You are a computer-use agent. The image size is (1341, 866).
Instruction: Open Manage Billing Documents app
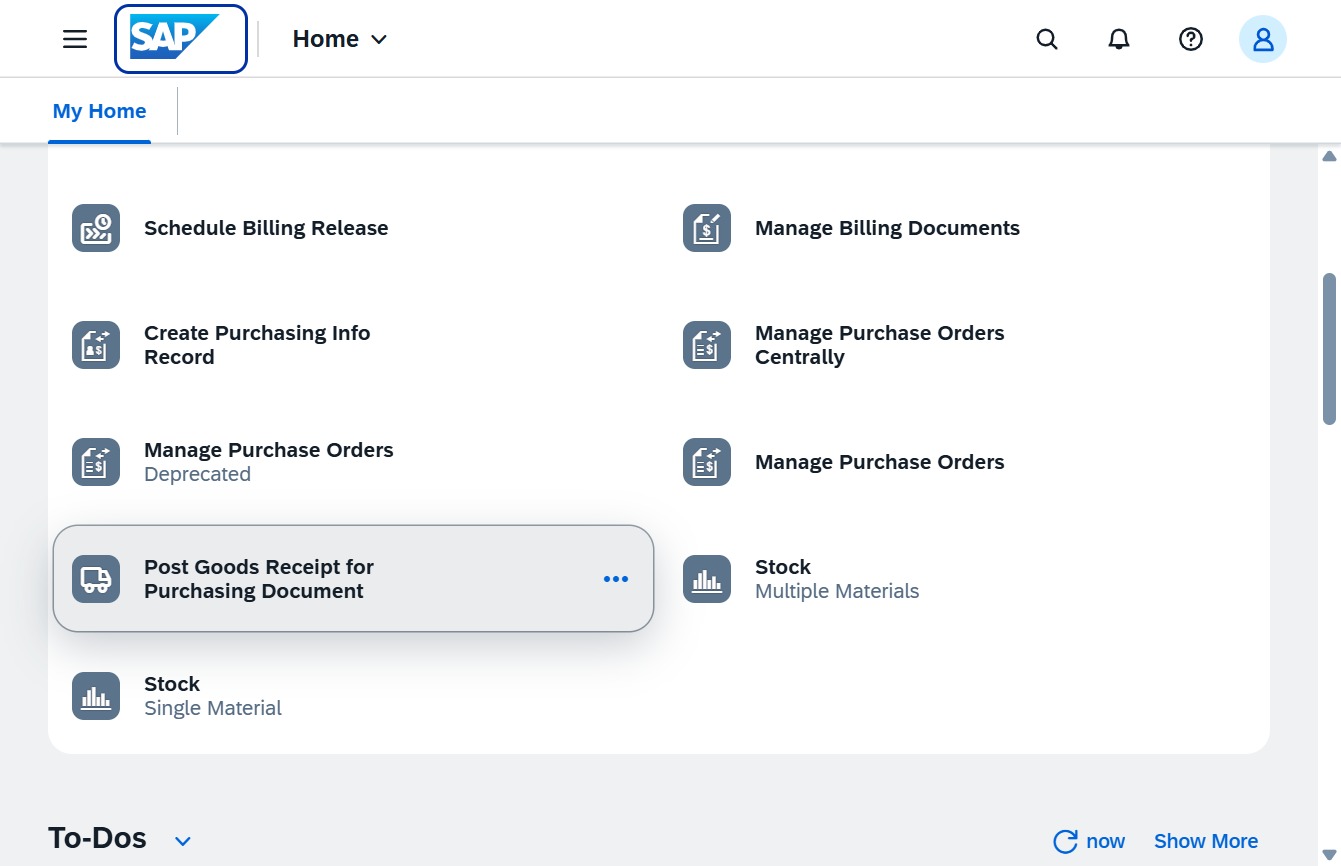[x=887, y=228]
